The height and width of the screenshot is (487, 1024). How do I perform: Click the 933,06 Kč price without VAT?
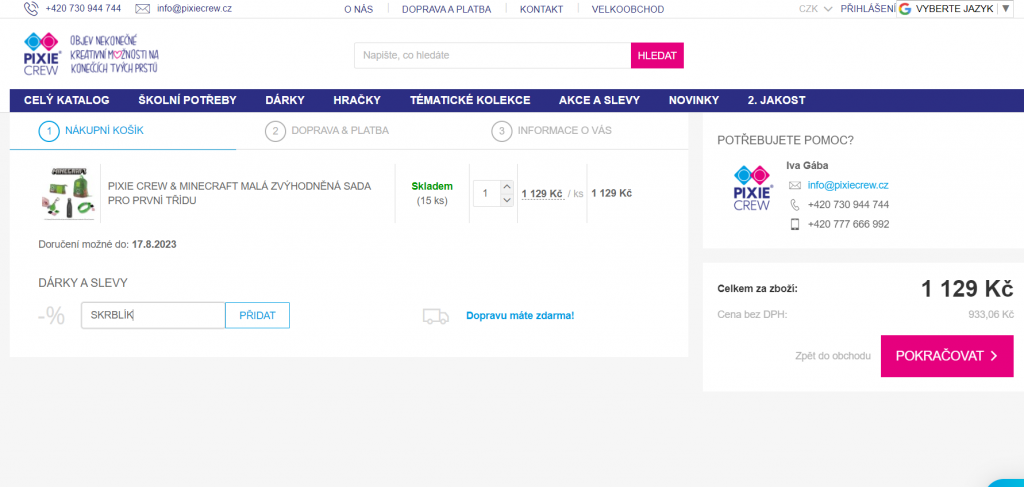[x=991, y=315]
